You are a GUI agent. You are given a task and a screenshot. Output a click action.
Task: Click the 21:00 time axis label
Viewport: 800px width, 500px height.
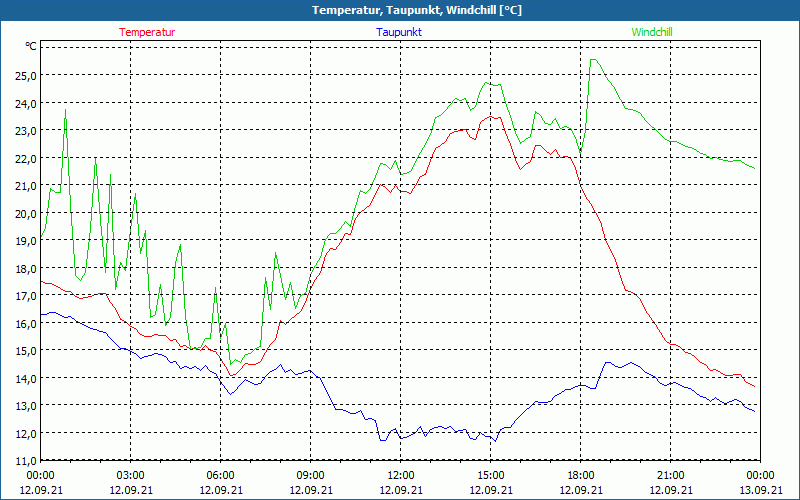click(x=670, y=476)
